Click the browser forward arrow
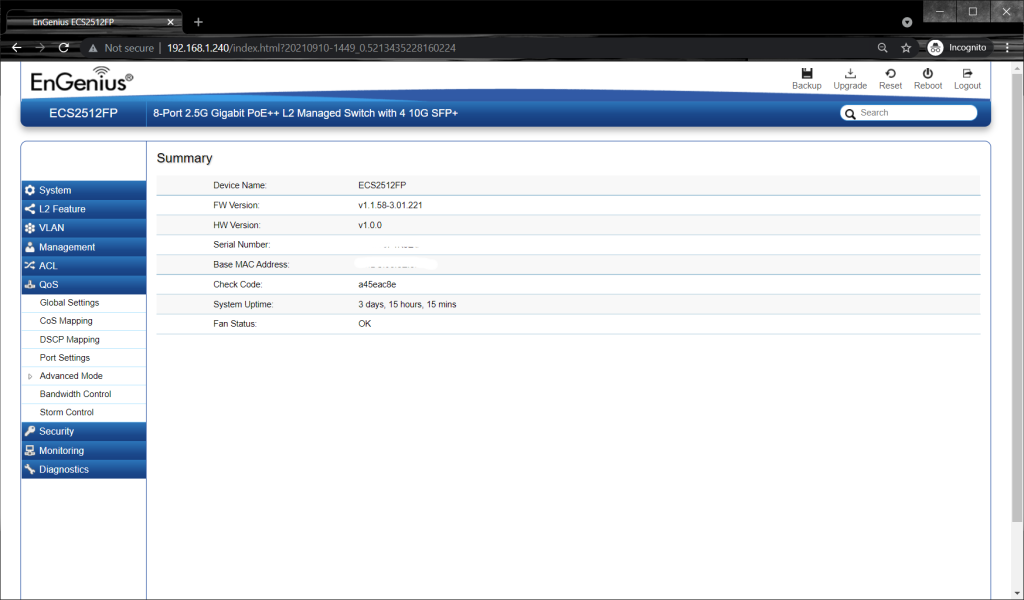The height and width of the screenshot is (600, 1024). pos(40,48)
